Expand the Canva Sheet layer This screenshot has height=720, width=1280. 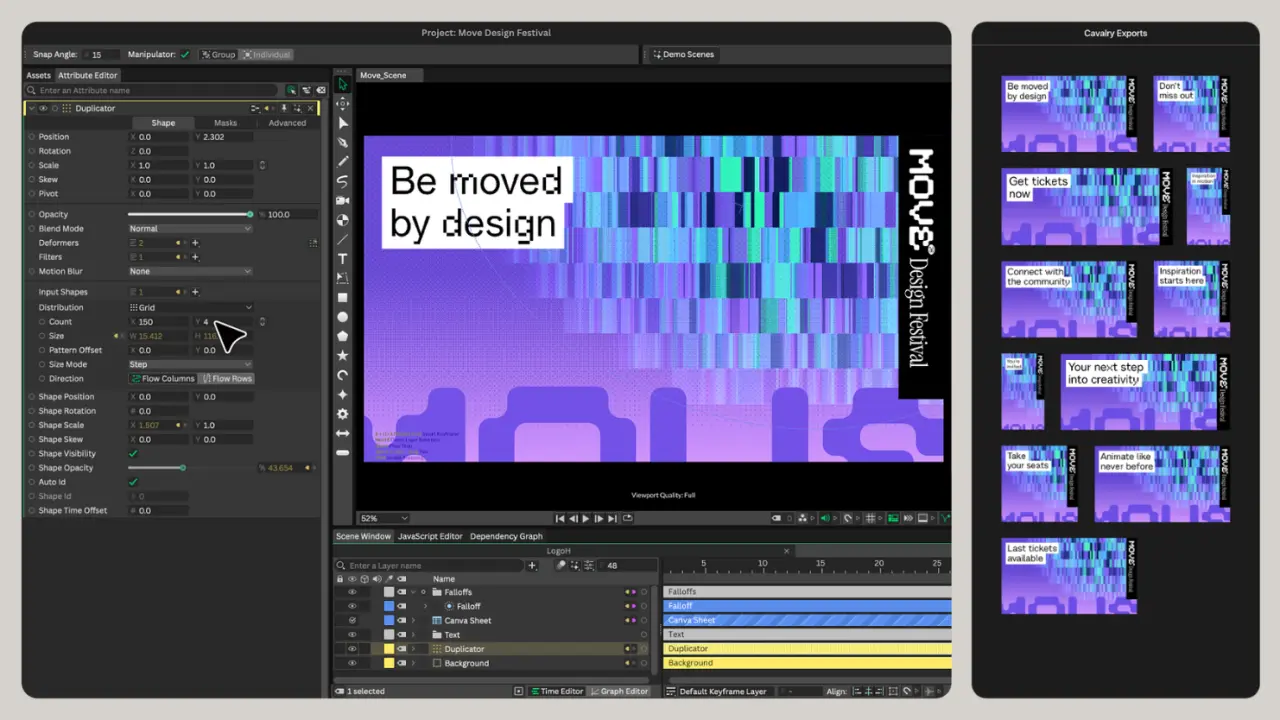[413, 621]
